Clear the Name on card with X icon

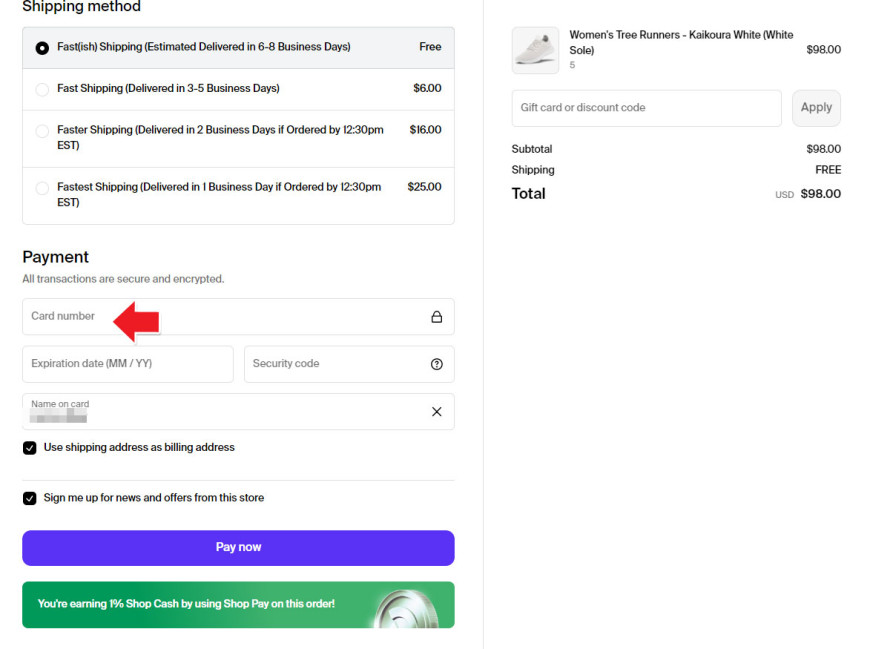437,412
